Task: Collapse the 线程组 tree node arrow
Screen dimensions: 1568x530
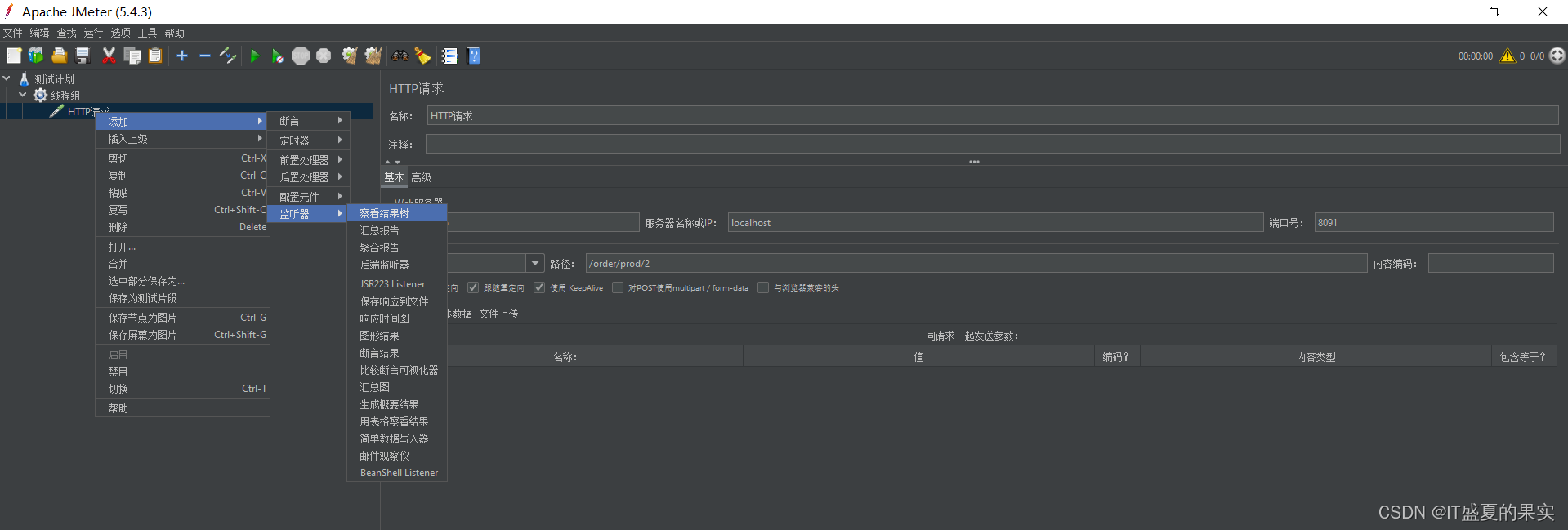Action: coord(23,95)
